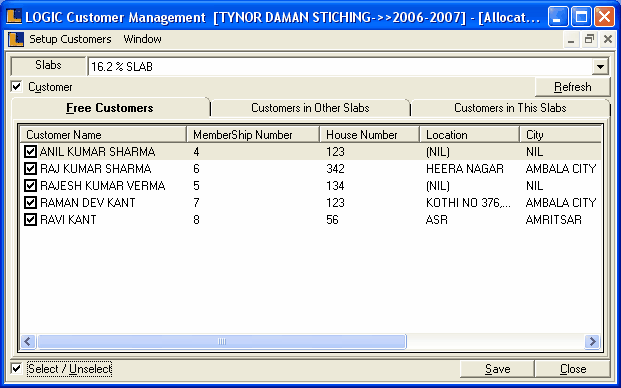Restore down the inner child window

pyautogui.click(x=589, y=40)
